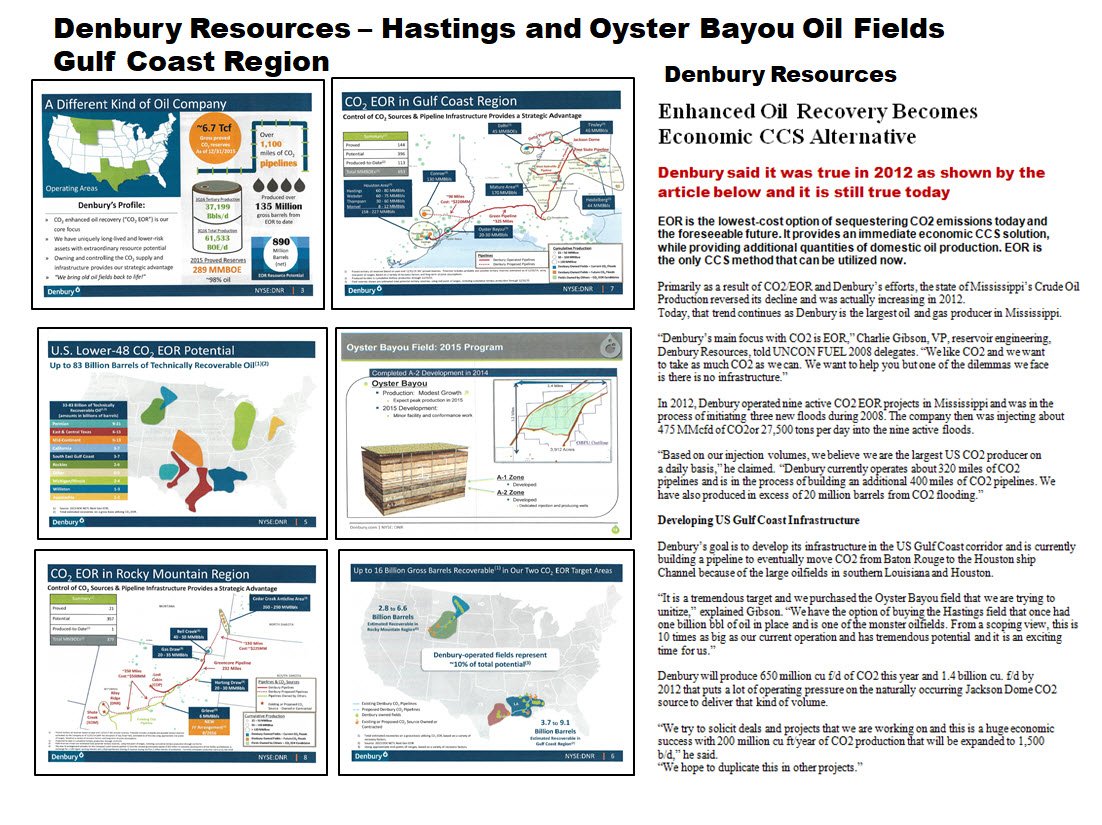Click the closing quote 'We hope to duplicate this'
This screenshot has width=1102, height=825.
[x=760, y=767]
